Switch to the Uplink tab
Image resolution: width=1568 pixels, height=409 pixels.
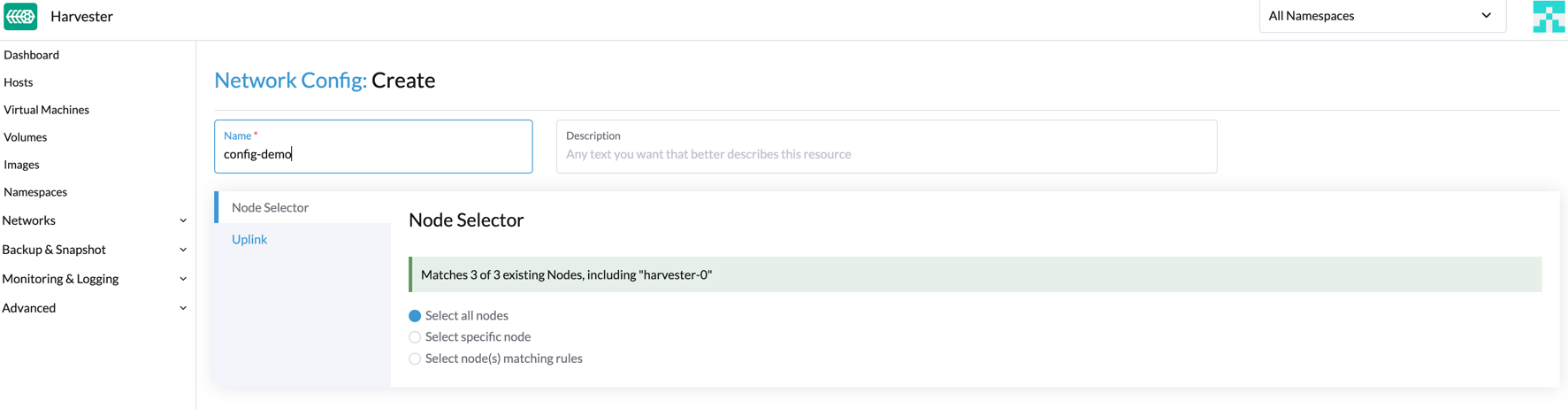tap(249, 239)
